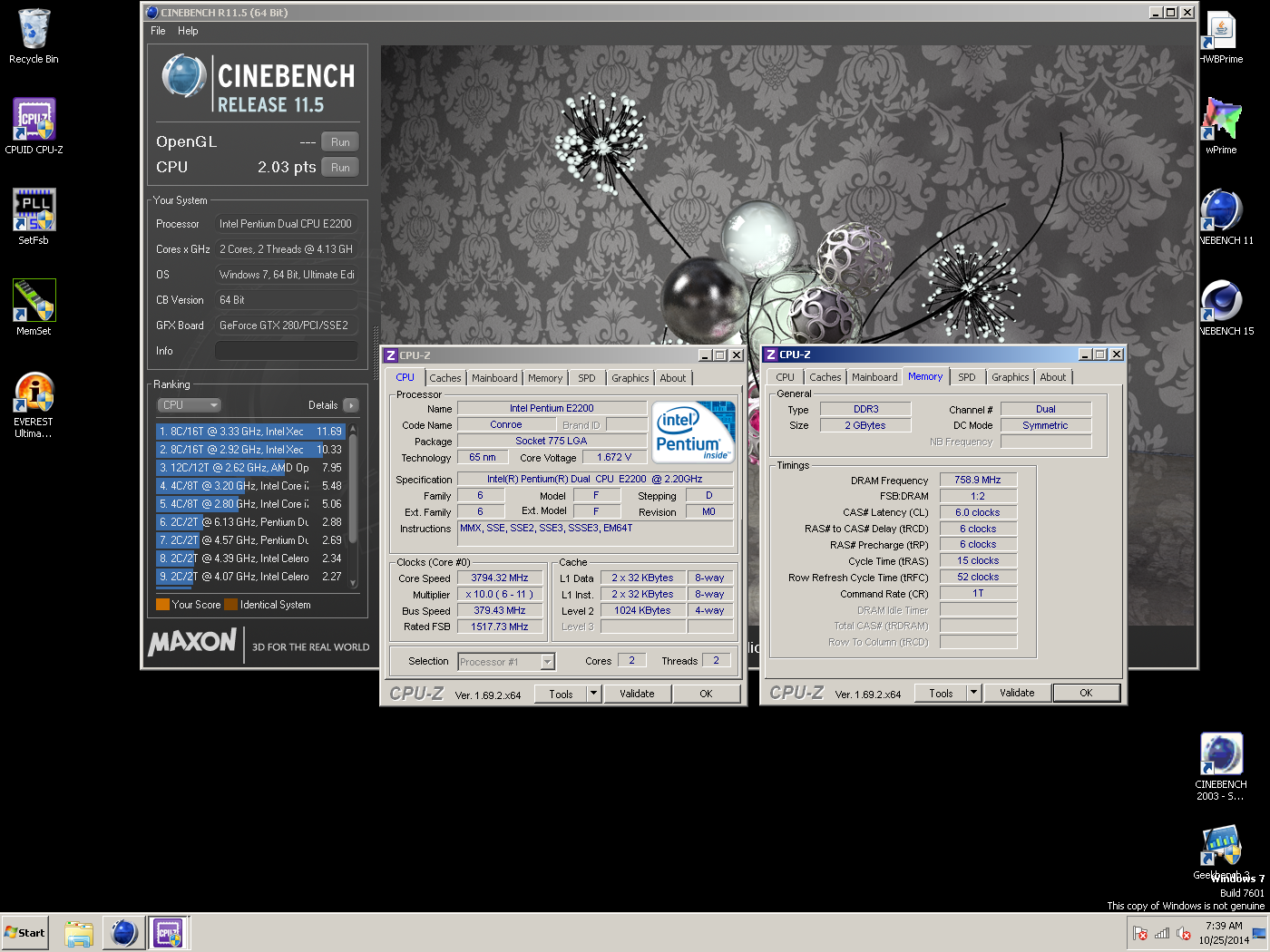The image size is (1270, 952).
Task: Open the HWBPrime desktop shortcut
Action: tap(1221, 36)
